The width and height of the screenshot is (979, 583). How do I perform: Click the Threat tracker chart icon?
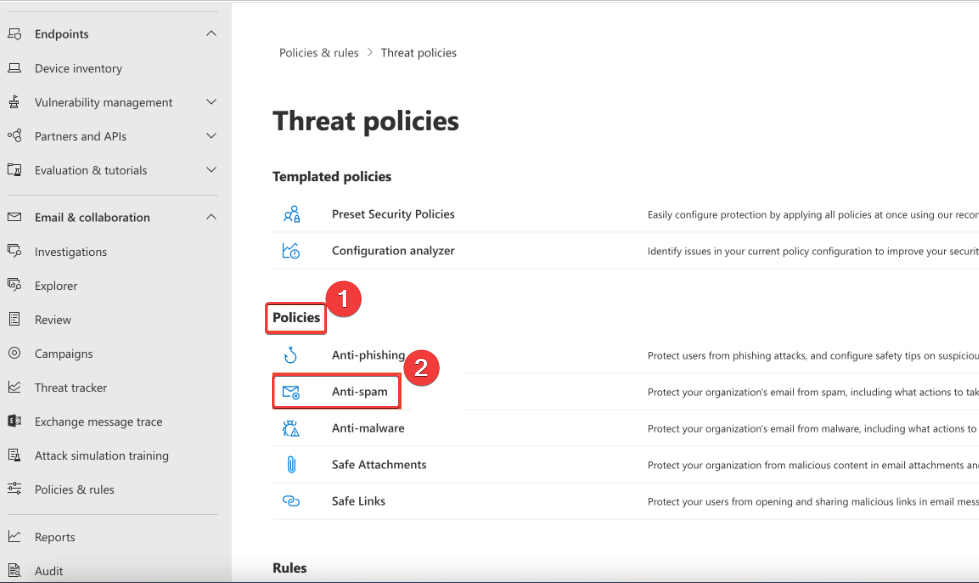click(14, 387)
